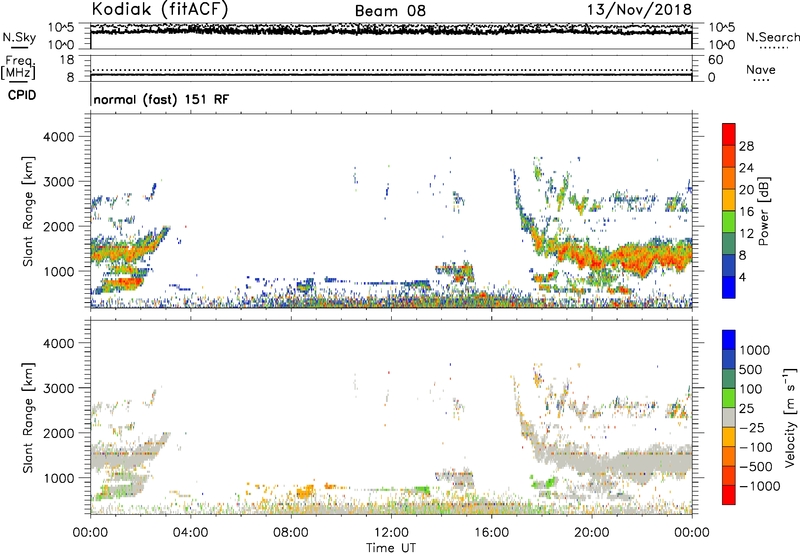Click the "12:00" time tick label
This screenshot has height=554, width=800.
tap(391, 533)
